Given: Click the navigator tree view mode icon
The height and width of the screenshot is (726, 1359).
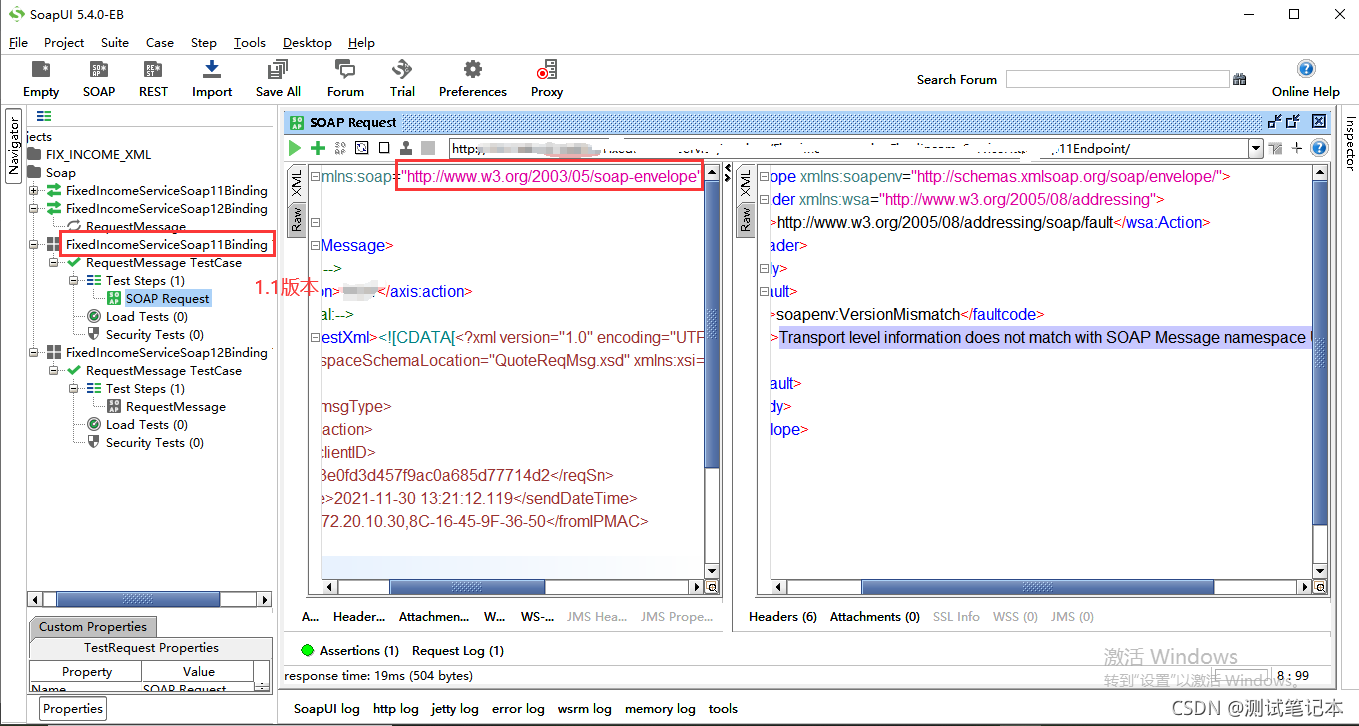Looking at the screenshot, I should point(44,116).
